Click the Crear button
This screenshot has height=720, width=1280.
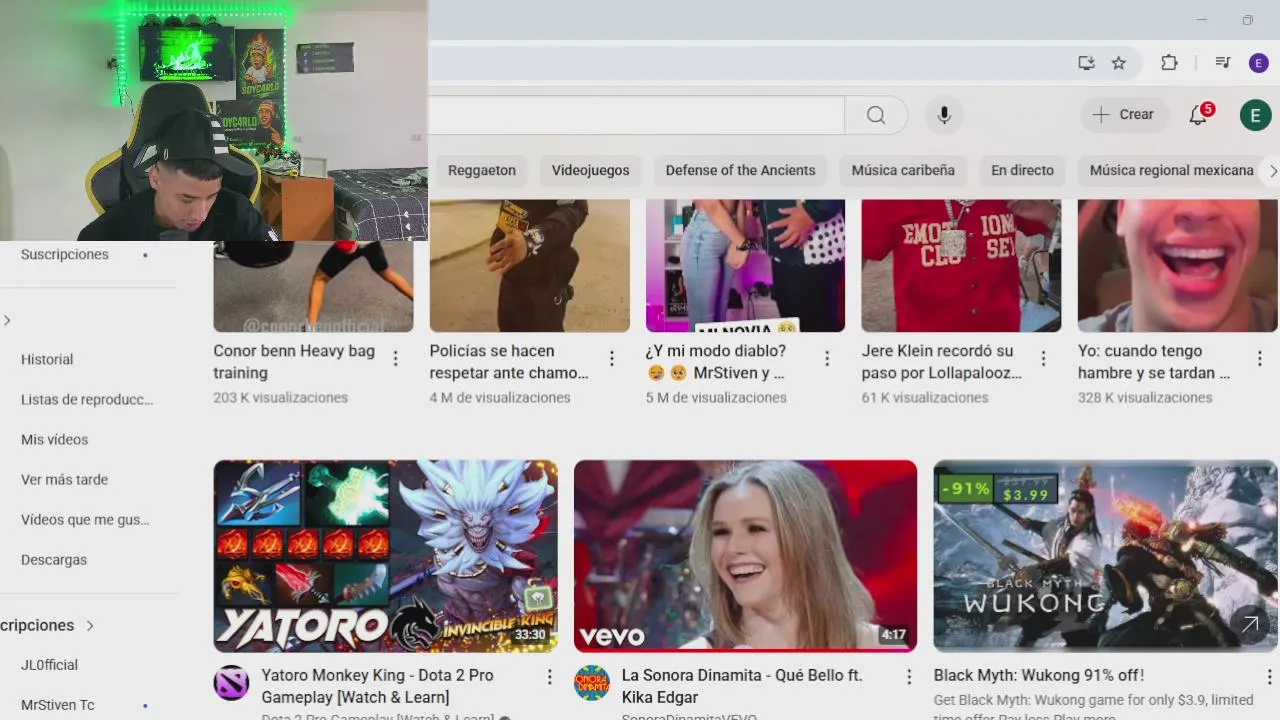(x=1124, y=115)
